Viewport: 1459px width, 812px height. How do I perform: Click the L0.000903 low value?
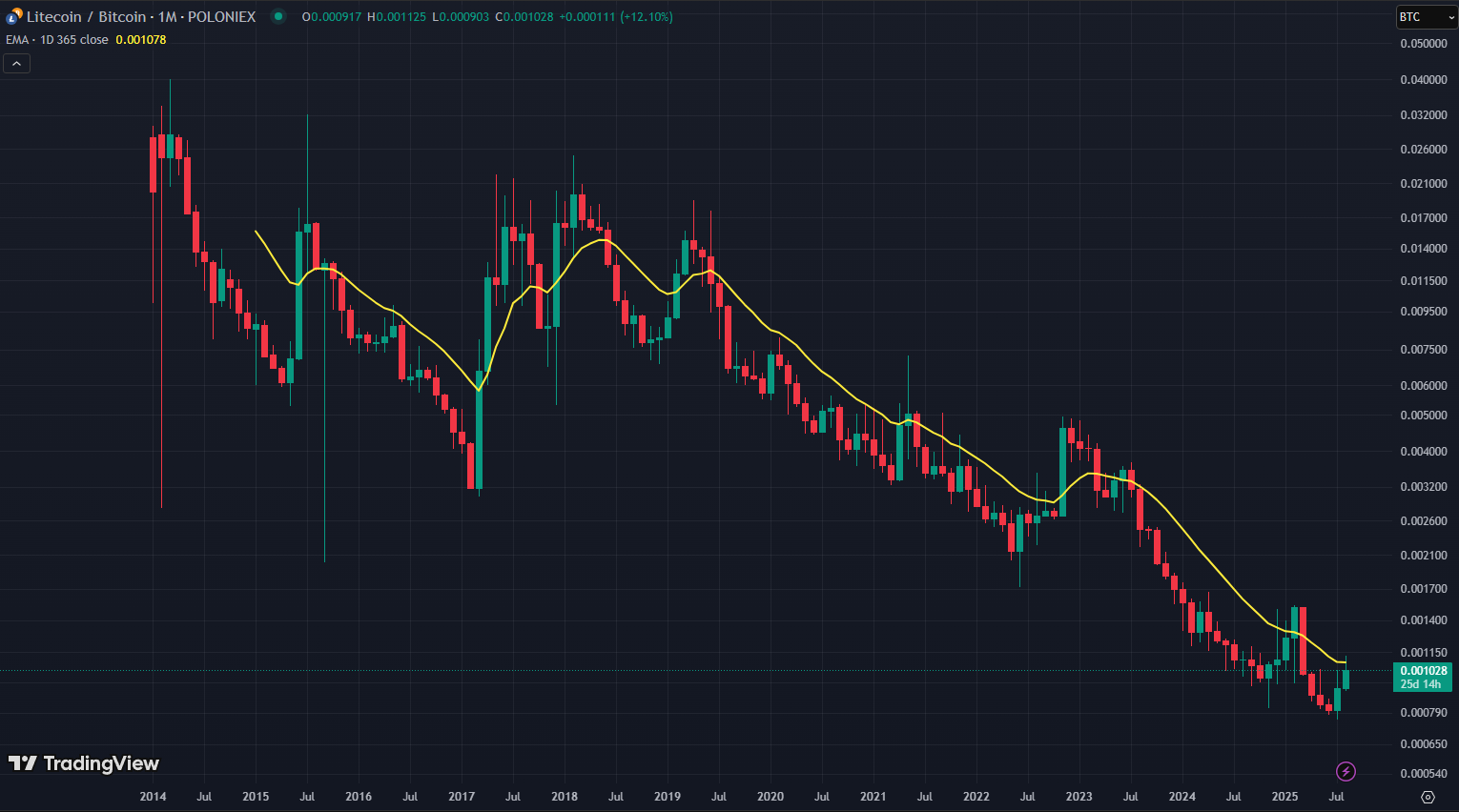pos(462,17)
